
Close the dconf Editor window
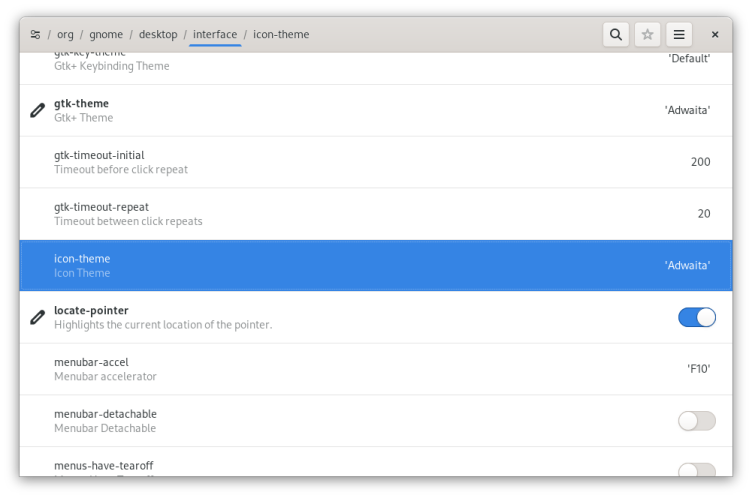click(x=715, y=34)
